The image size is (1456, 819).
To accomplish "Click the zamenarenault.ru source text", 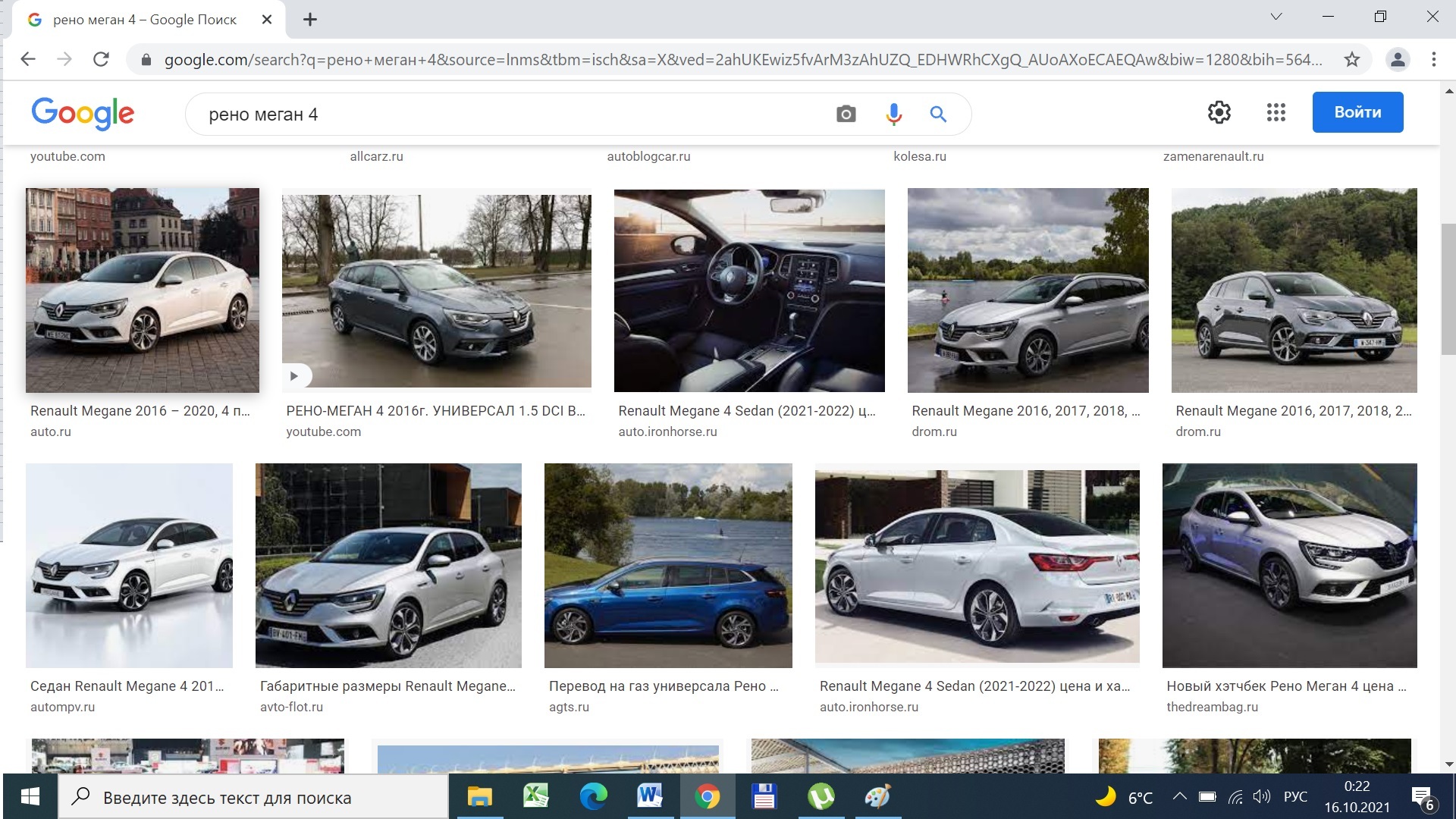I will (x=1213, y=156).
